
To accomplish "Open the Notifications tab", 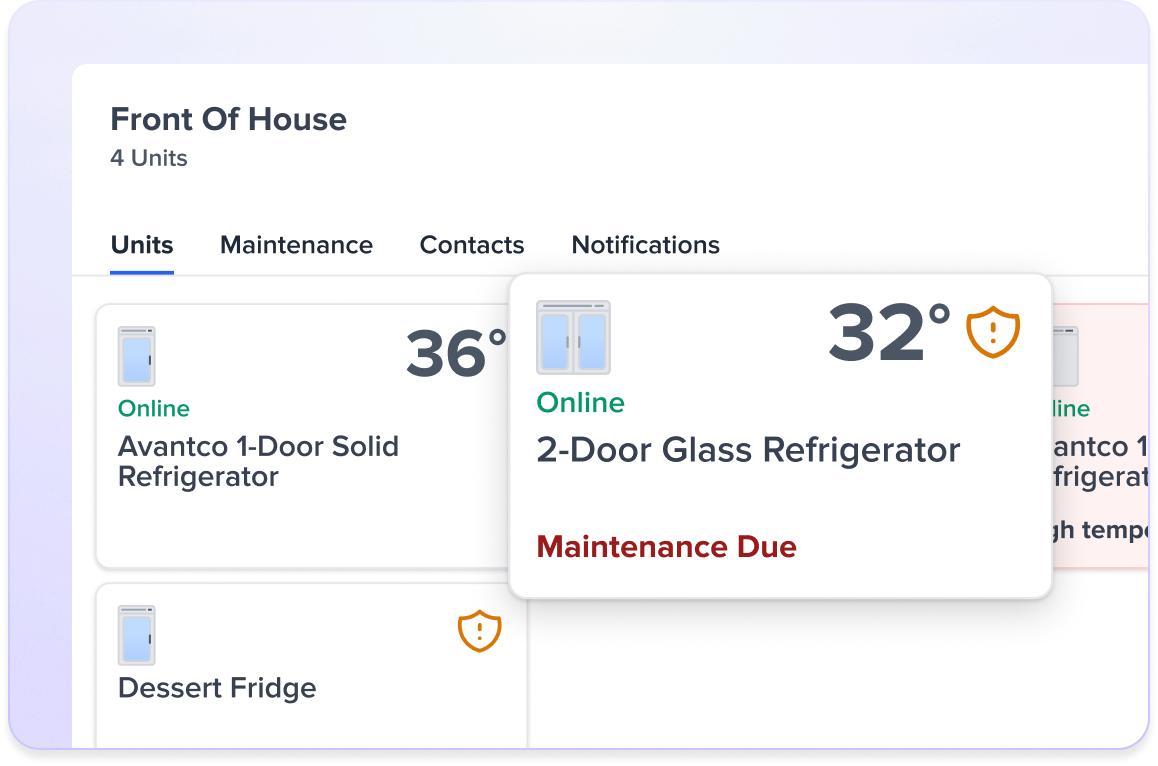I will pos(645,245).
